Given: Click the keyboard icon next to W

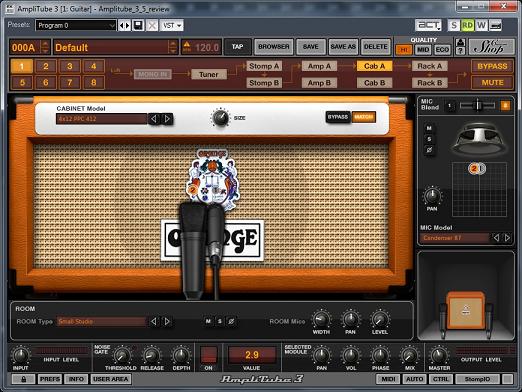Looking at the screenshot, I should pyautogui.click(x=495, y=25).
